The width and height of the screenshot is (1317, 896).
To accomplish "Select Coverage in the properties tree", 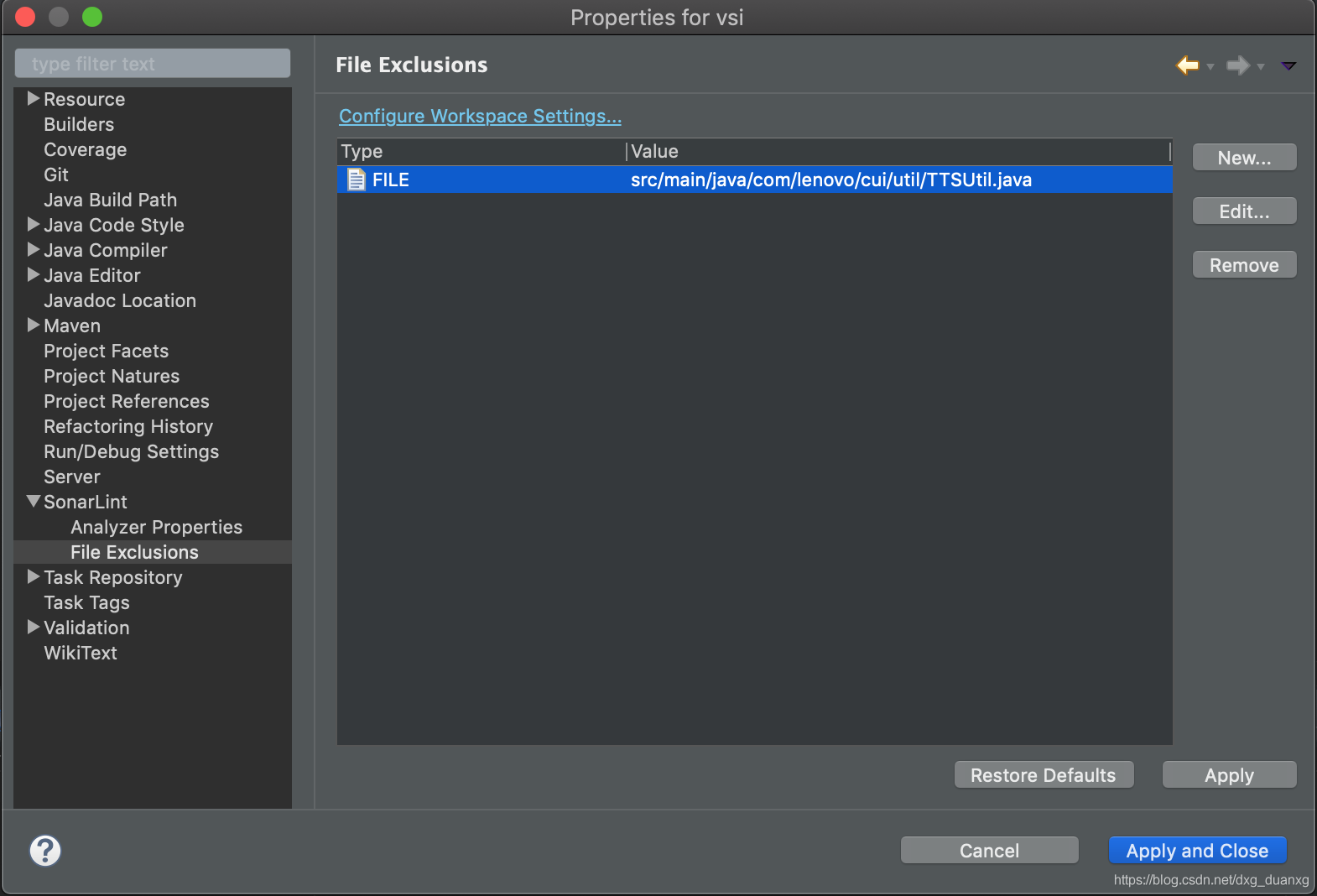I will 86,149.
